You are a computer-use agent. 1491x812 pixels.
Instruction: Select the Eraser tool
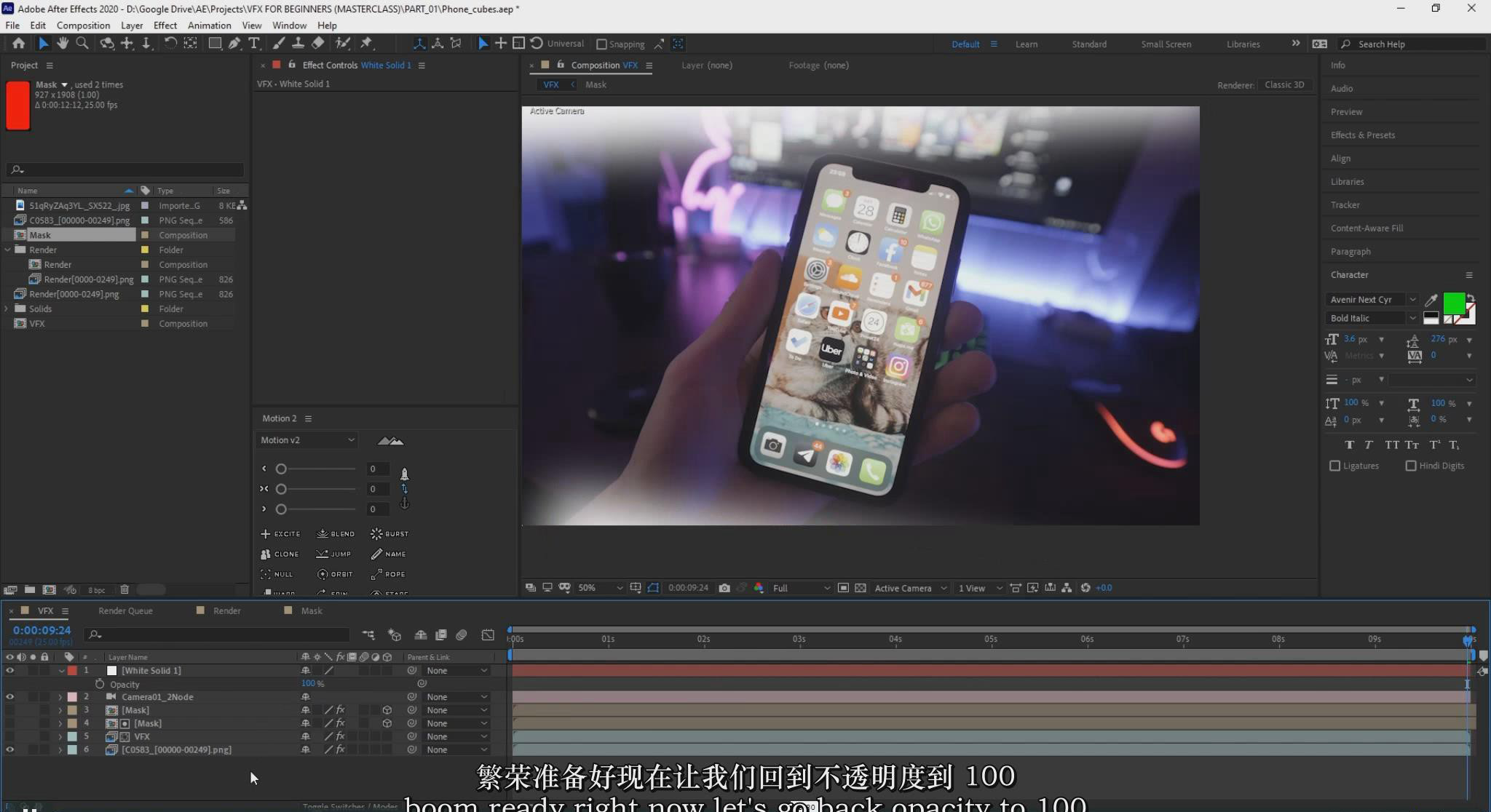(318, 44)
